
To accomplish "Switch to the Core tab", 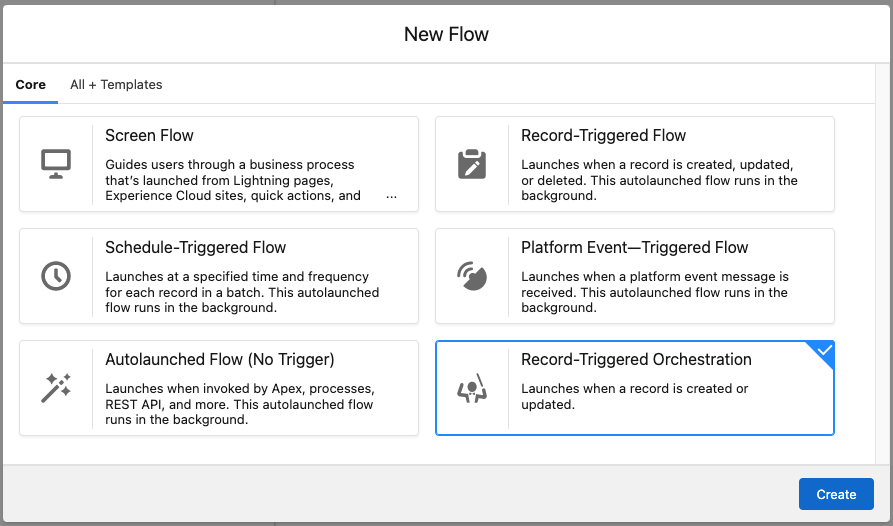I will click(30, 85).
